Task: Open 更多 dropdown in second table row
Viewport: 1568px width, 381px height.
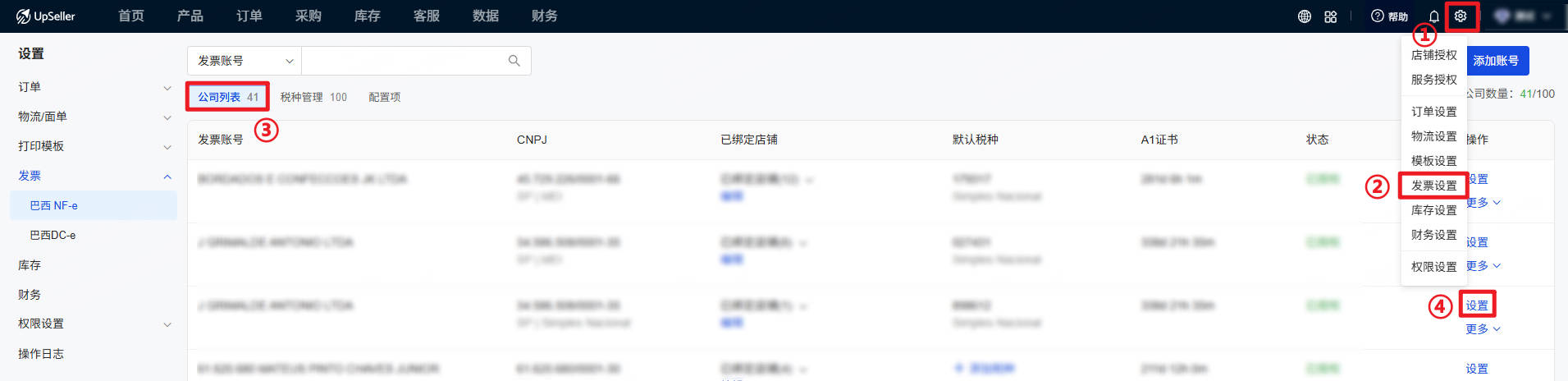Action: (1483, 266)
